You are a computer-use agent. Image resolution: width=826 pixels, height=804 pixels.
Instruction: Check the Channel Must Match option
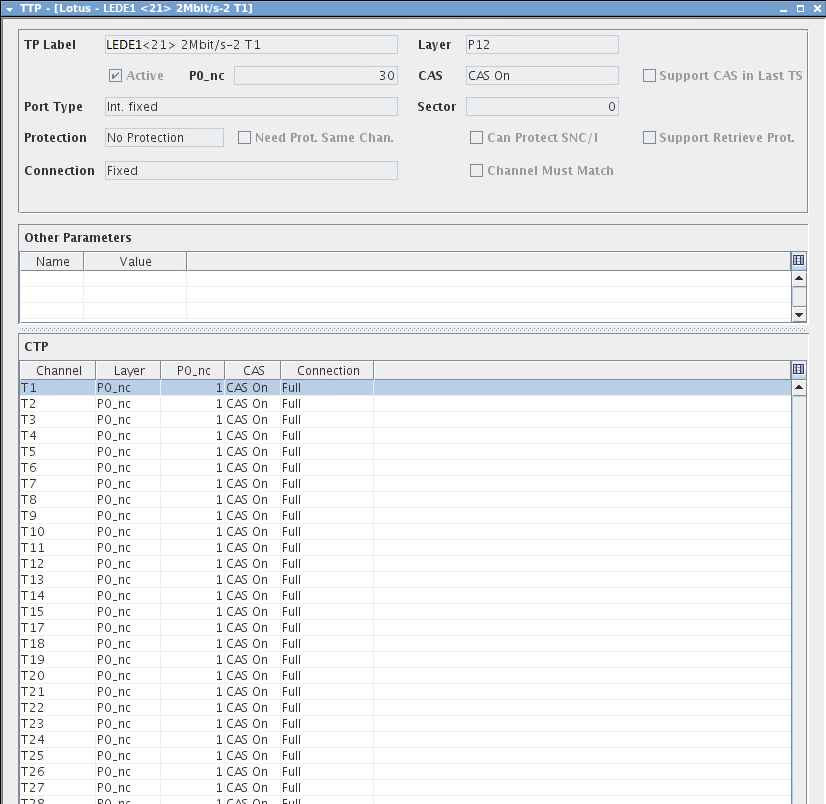tap(477, 171)
